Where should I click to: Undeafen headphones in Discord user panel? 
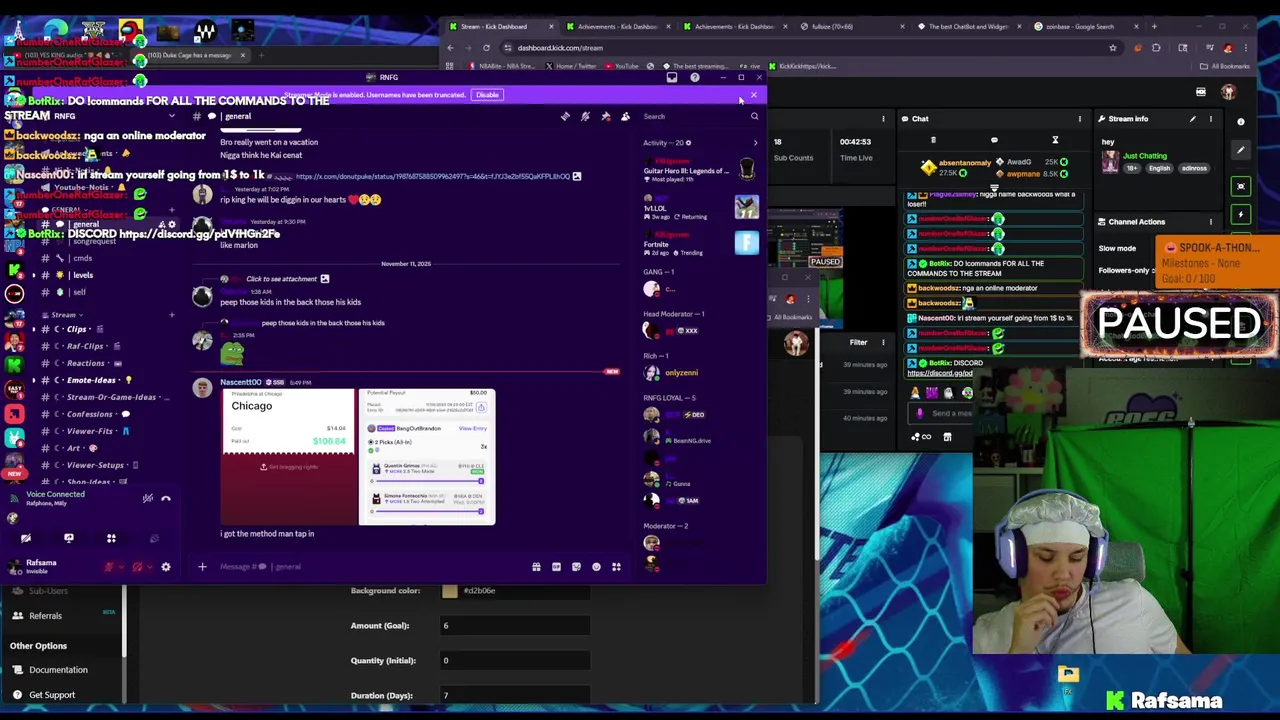[137, 567]
